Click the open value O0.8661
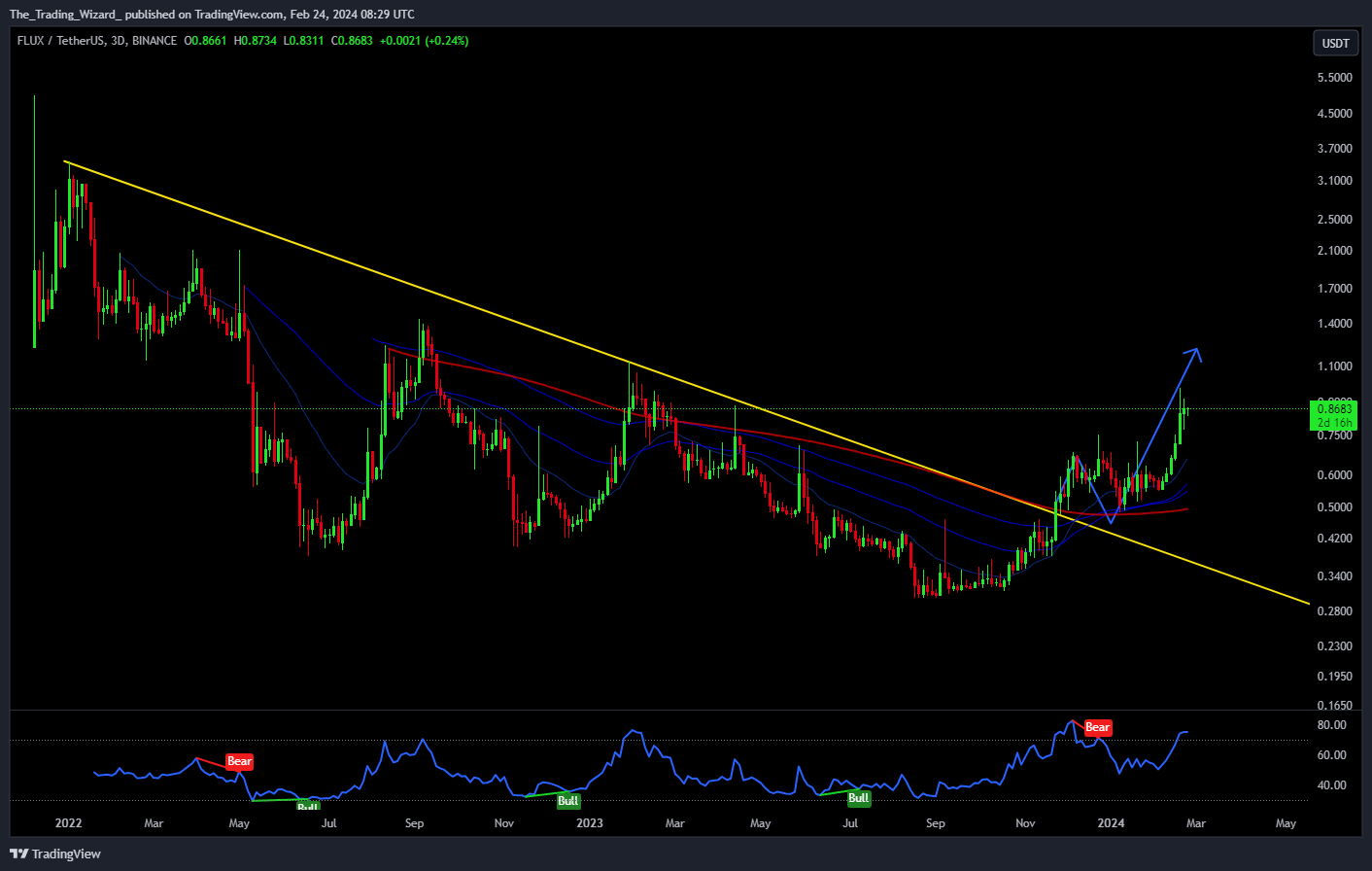 205,41
